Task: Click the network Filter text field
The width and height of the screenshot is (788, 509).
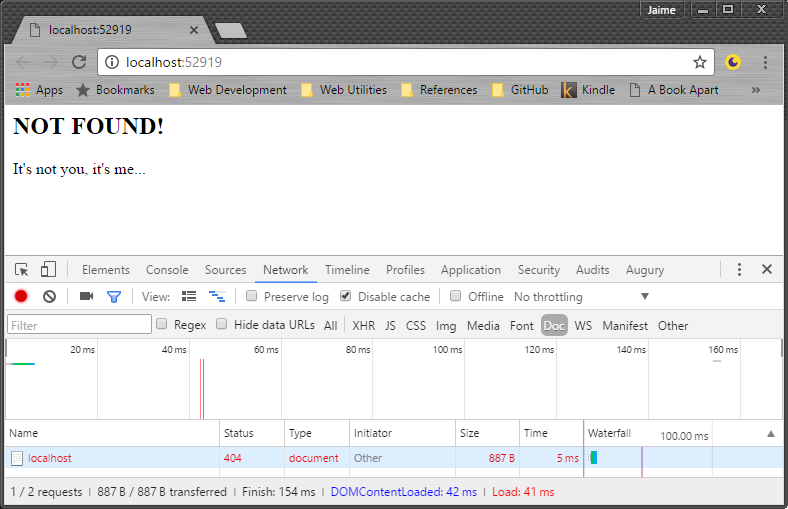Action: point(79,325)
